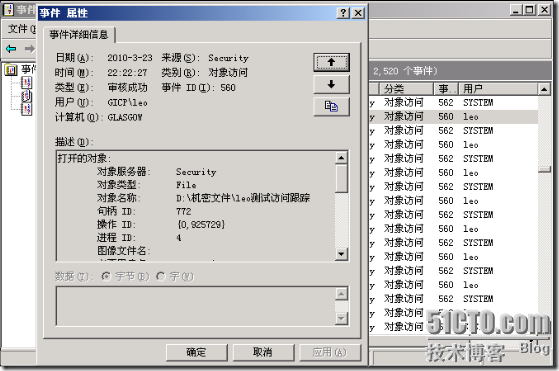
Task: Click the 对象类型 value File
Action: [x=186, y=185]
